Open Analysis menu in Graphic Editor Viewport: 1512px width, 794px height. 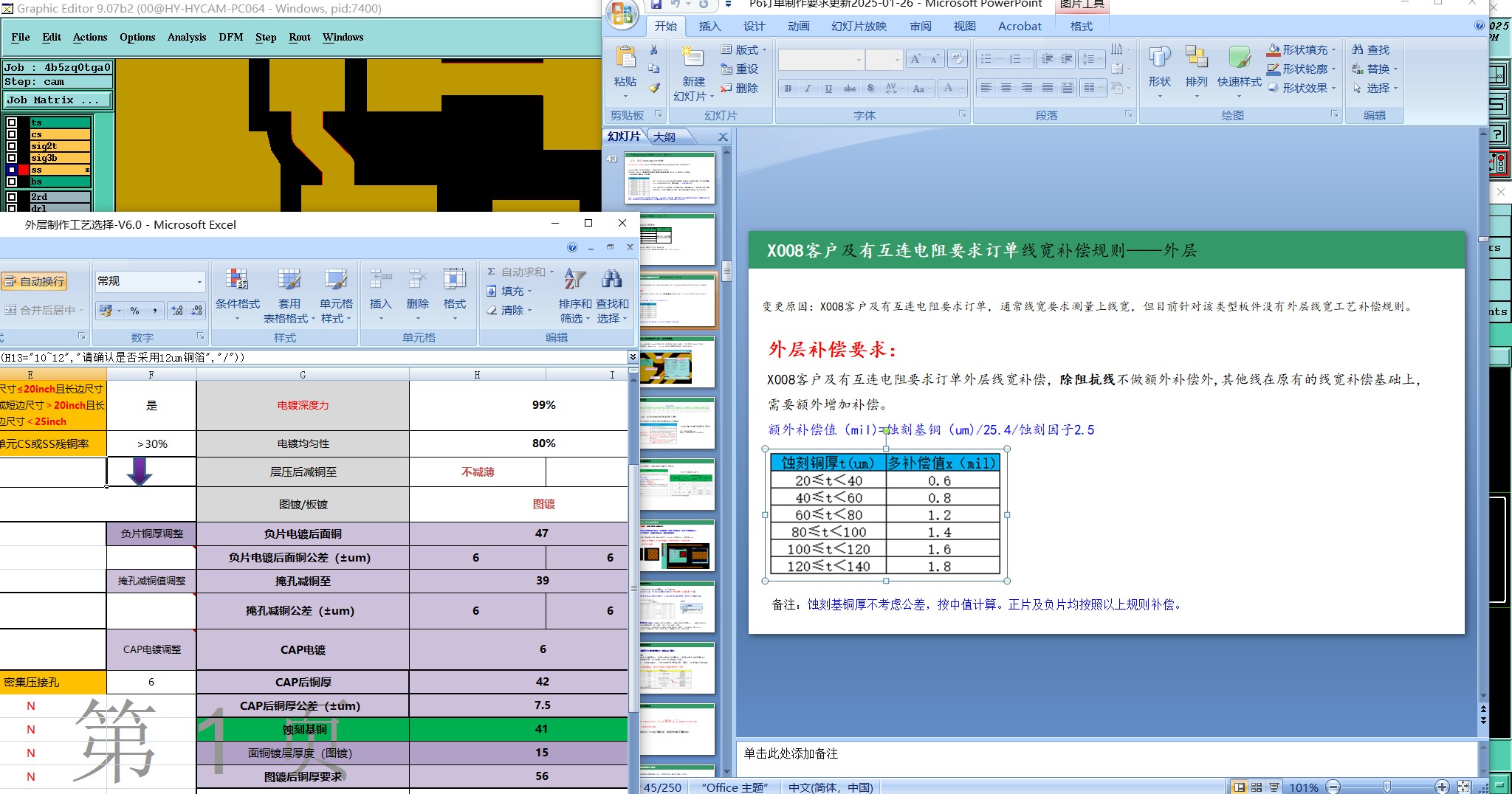(x=187, y=37)
